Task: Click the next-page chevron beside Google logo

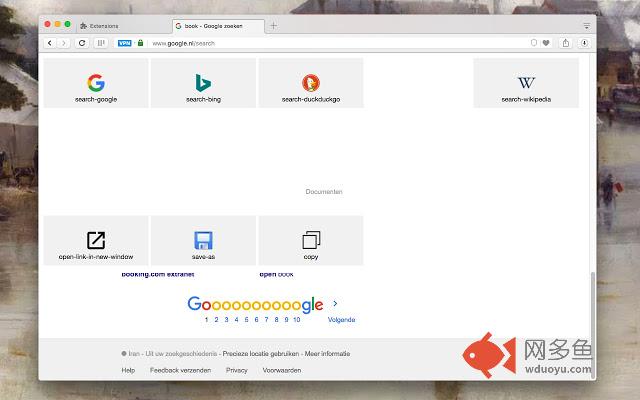Action: (335, 303)
